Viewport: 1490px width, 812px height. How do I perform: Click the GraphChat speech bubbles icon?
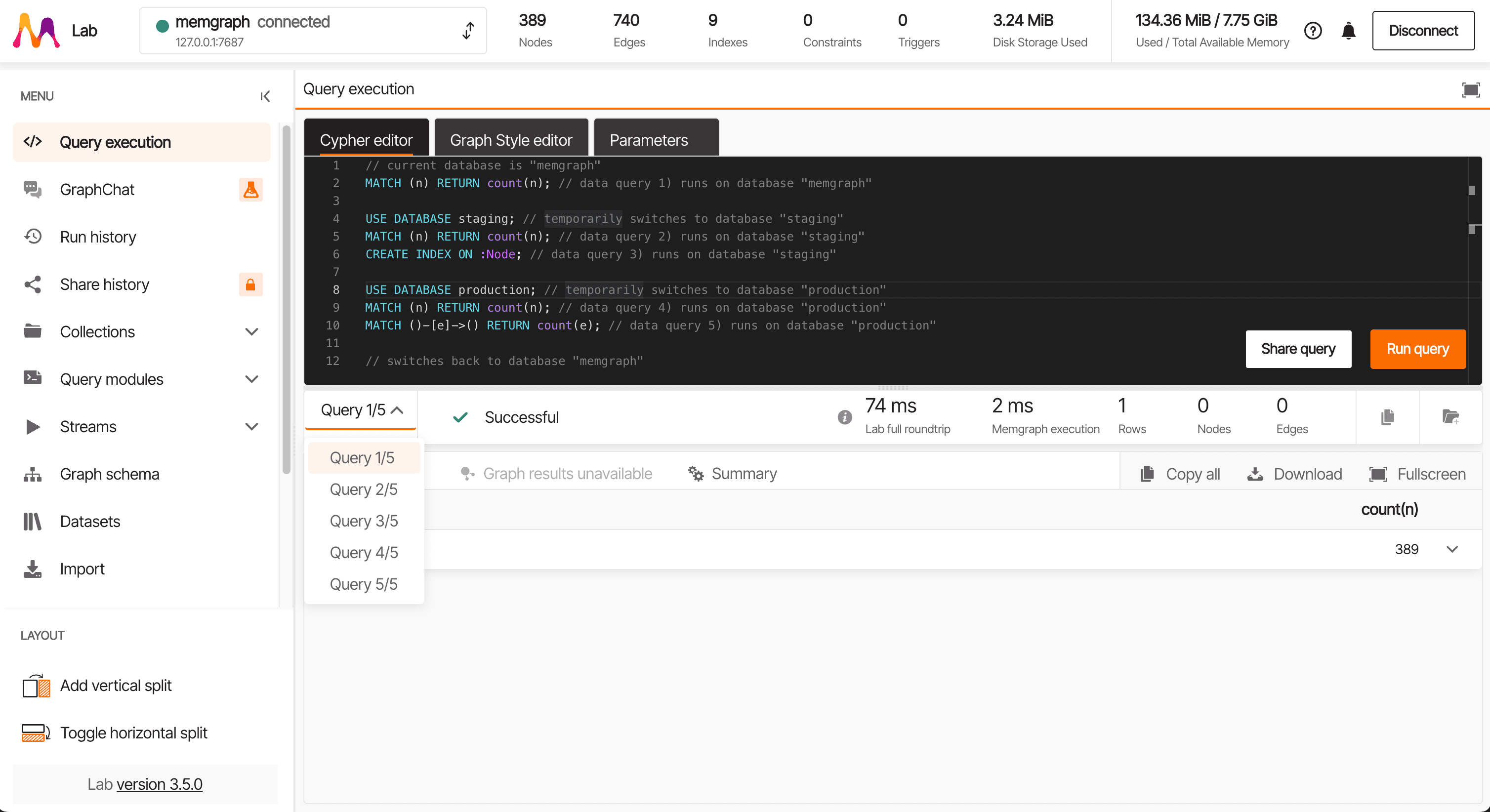33,190
